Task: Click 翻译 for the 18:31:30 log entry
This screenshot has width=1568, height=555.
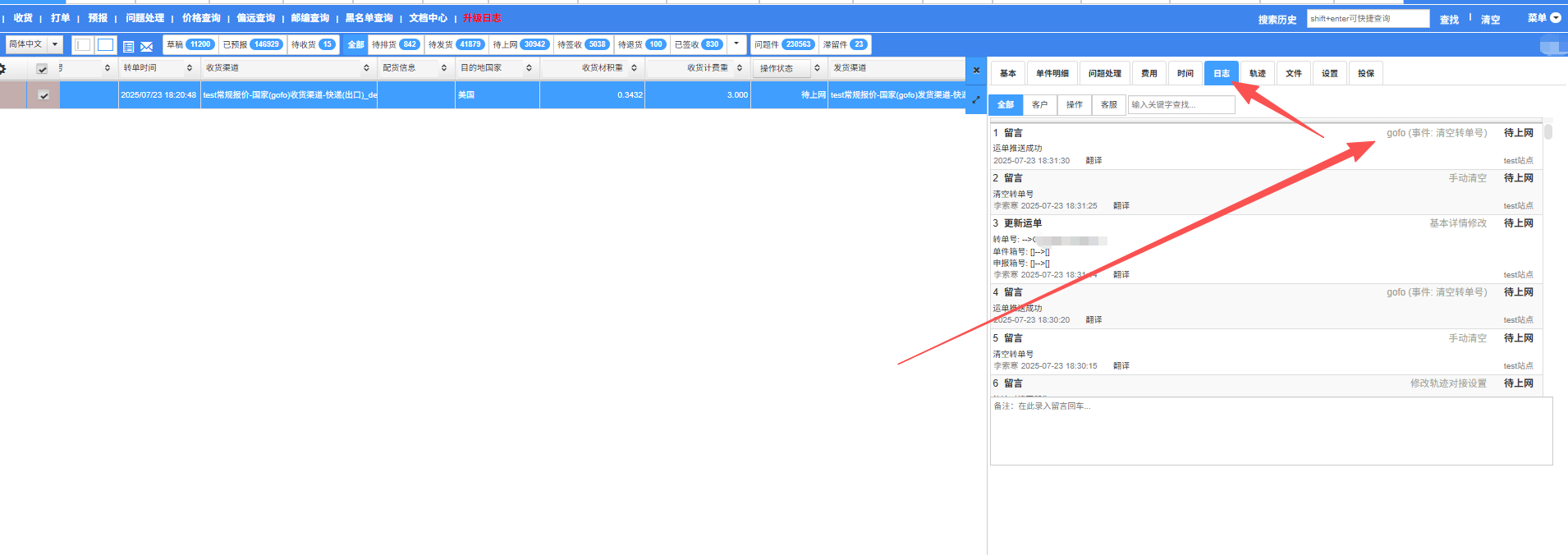Action: (x=1093, y=161)
